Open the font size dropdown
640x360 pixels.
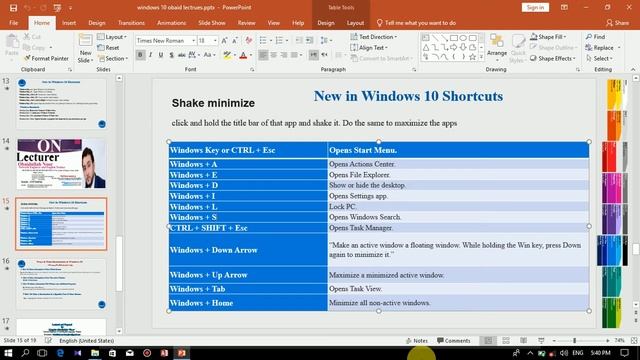point(215,40)
